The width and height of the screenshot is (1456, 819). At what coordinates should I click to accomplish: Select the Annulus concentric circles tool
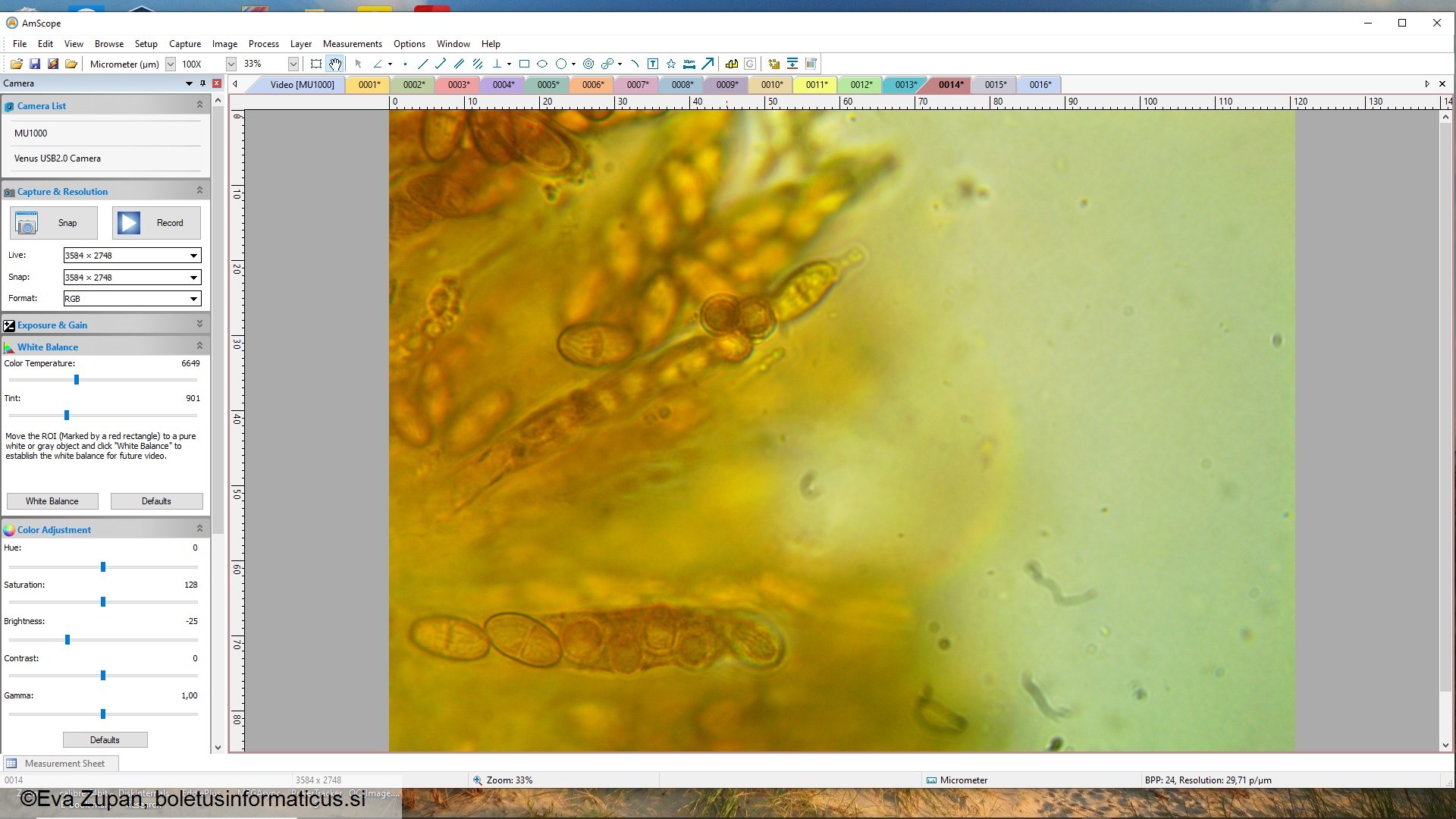[588, 64]
